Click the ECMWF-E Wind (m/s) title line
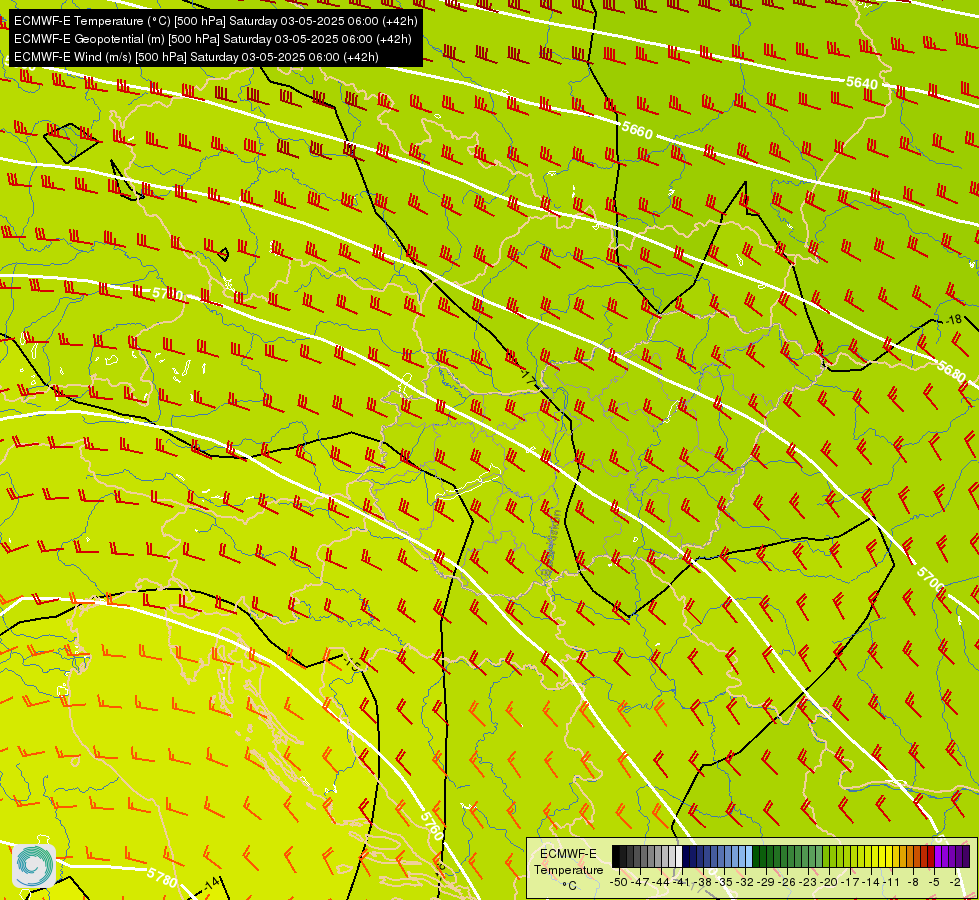This screenshot has width=979, height=900. [196, 57]
